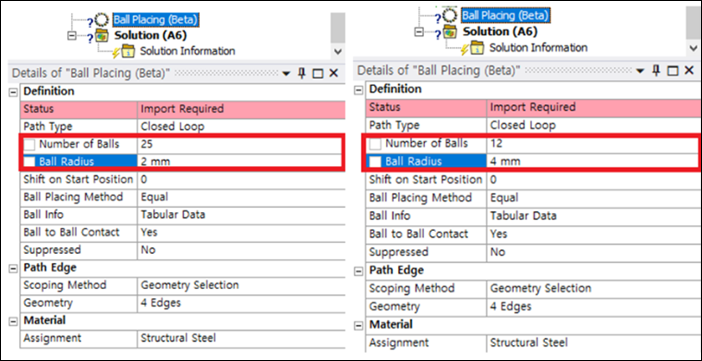Edit Ball Radius value 4 mm

tap(592, 161)
